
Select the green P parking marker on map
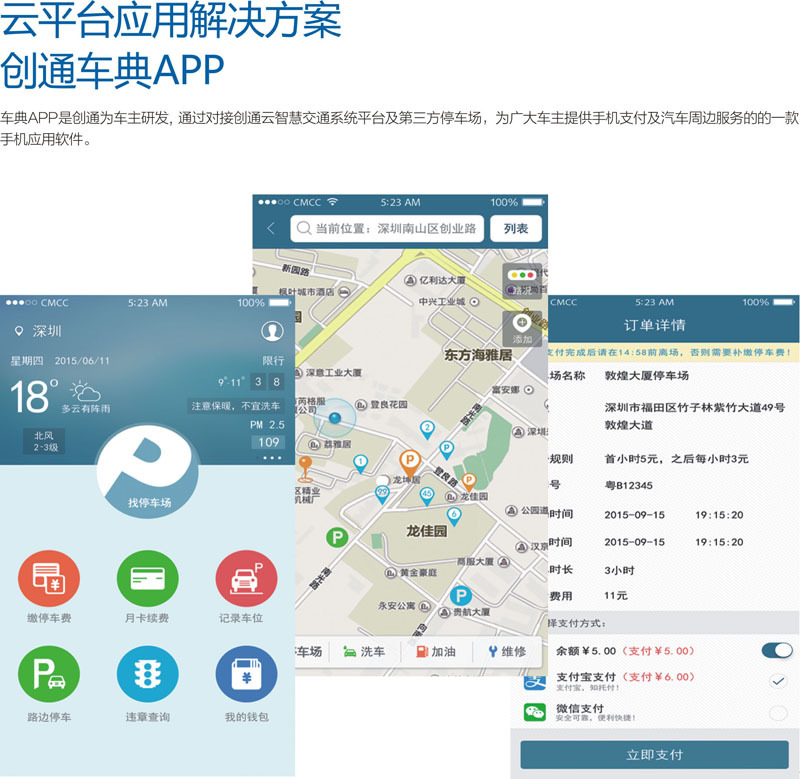[x=337, y=537]
